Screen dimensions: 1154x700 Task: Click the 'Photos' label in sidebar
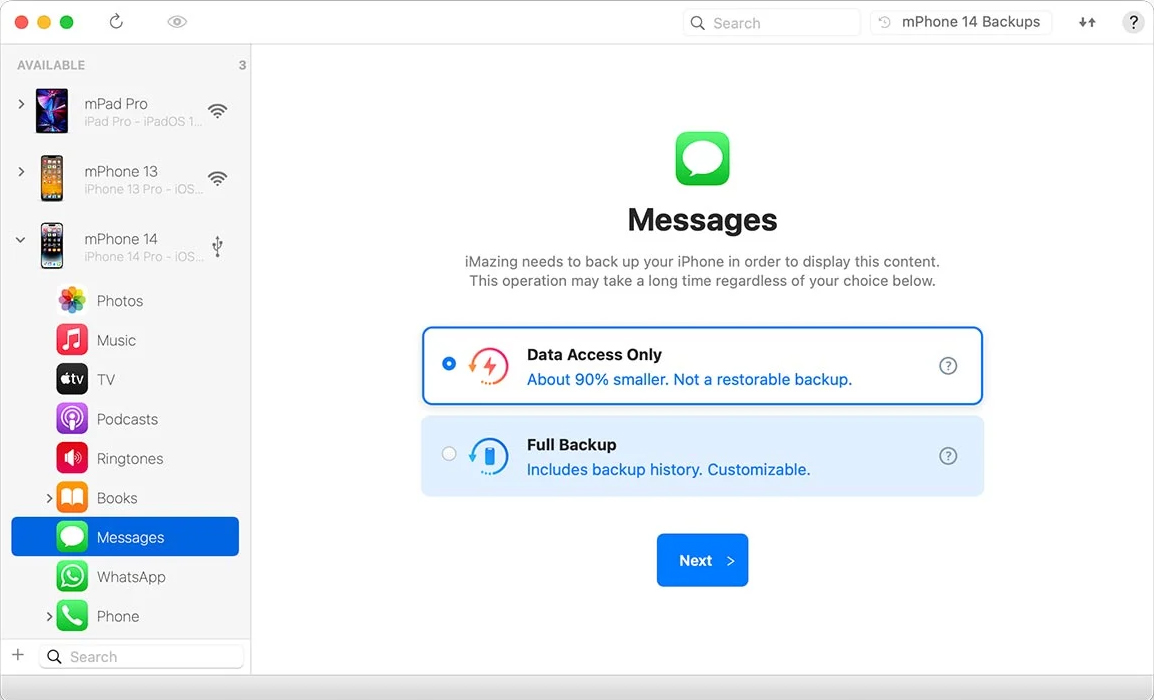(x=120, y=301)
